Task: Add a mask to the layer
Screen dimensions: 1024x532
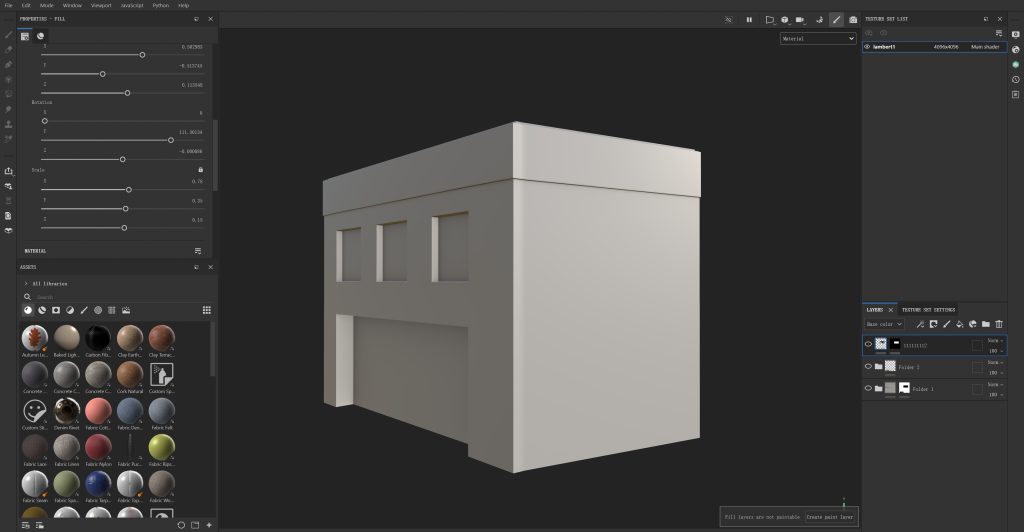Action: click(x=933, y=324)
